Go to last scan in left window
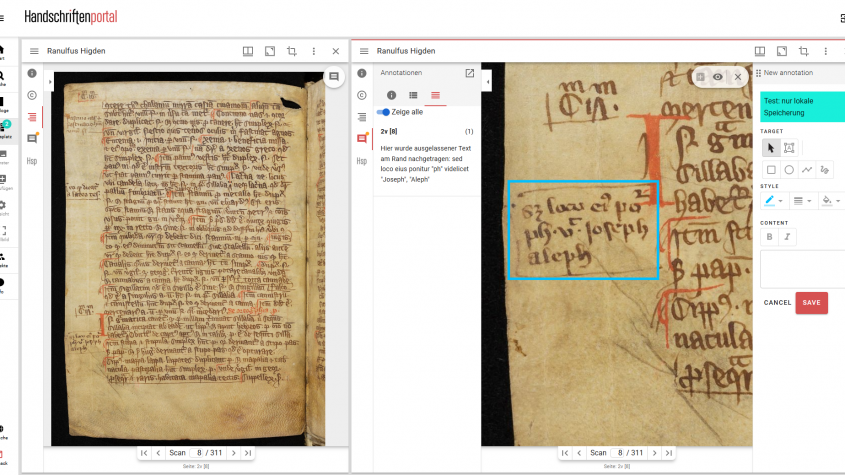This screenshot has width=845, height=475. point(248,453)
